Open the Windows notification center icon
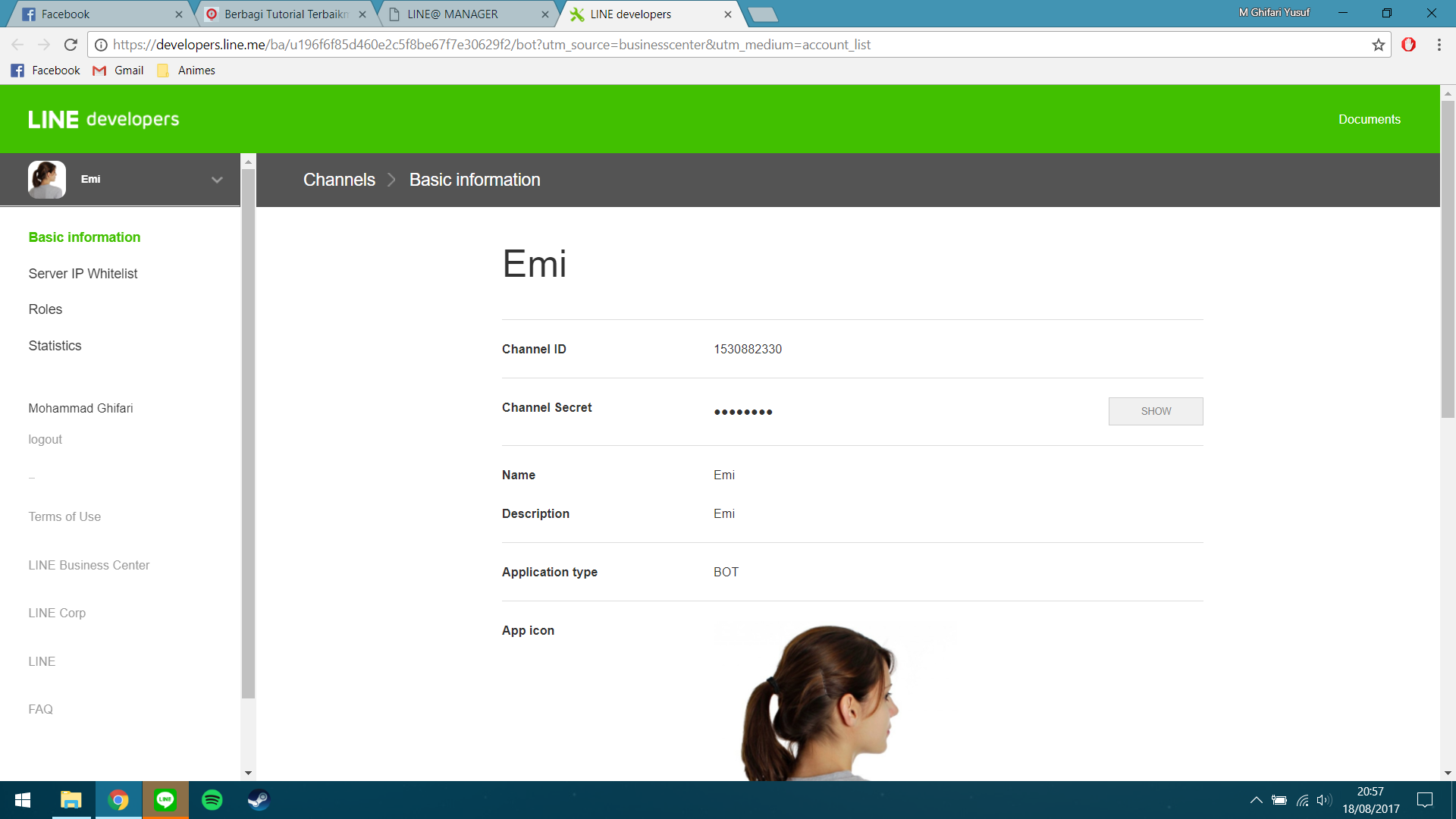 point(1424,799)
